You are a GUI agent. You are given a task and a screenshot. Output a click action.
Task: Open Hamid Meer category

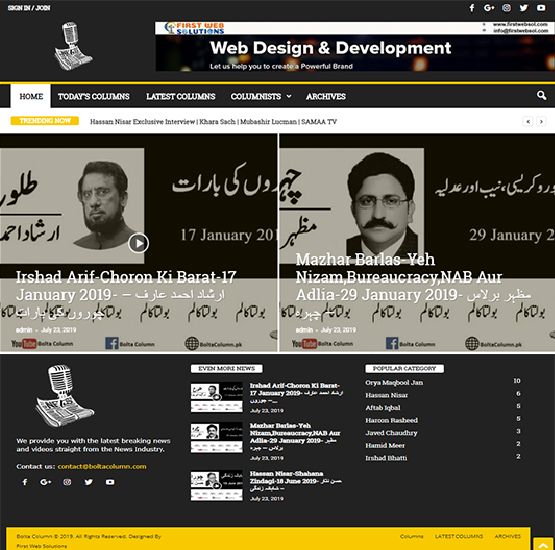(x=385, y=445)
